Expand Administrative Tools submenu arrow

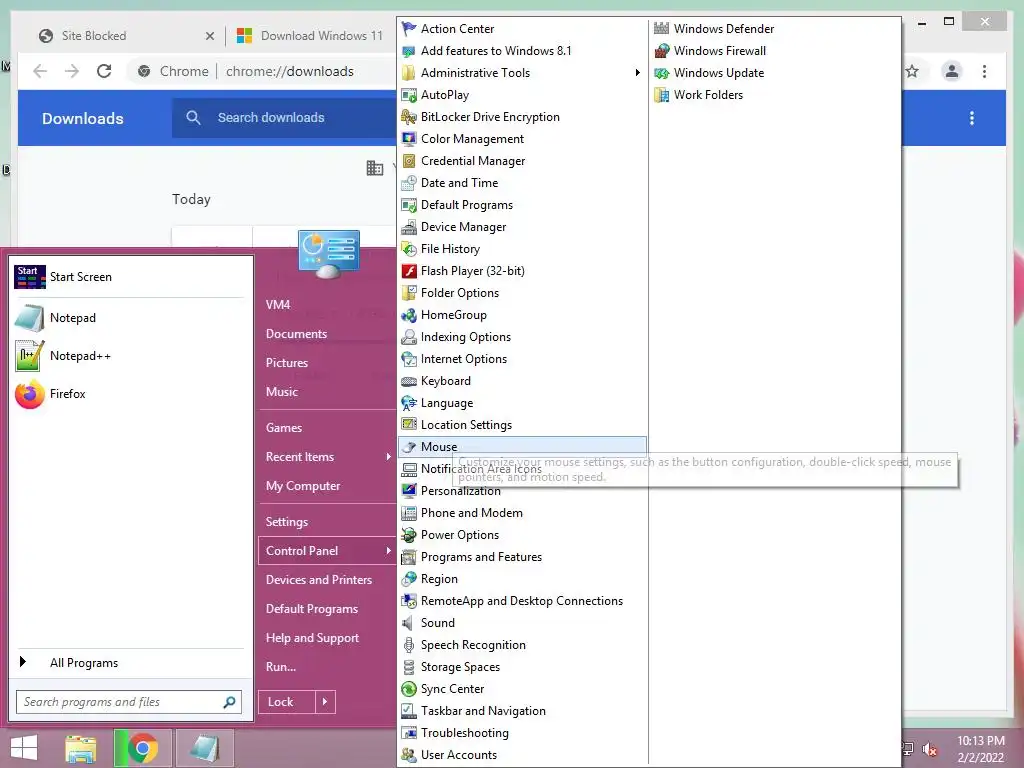tap(637, 72)
